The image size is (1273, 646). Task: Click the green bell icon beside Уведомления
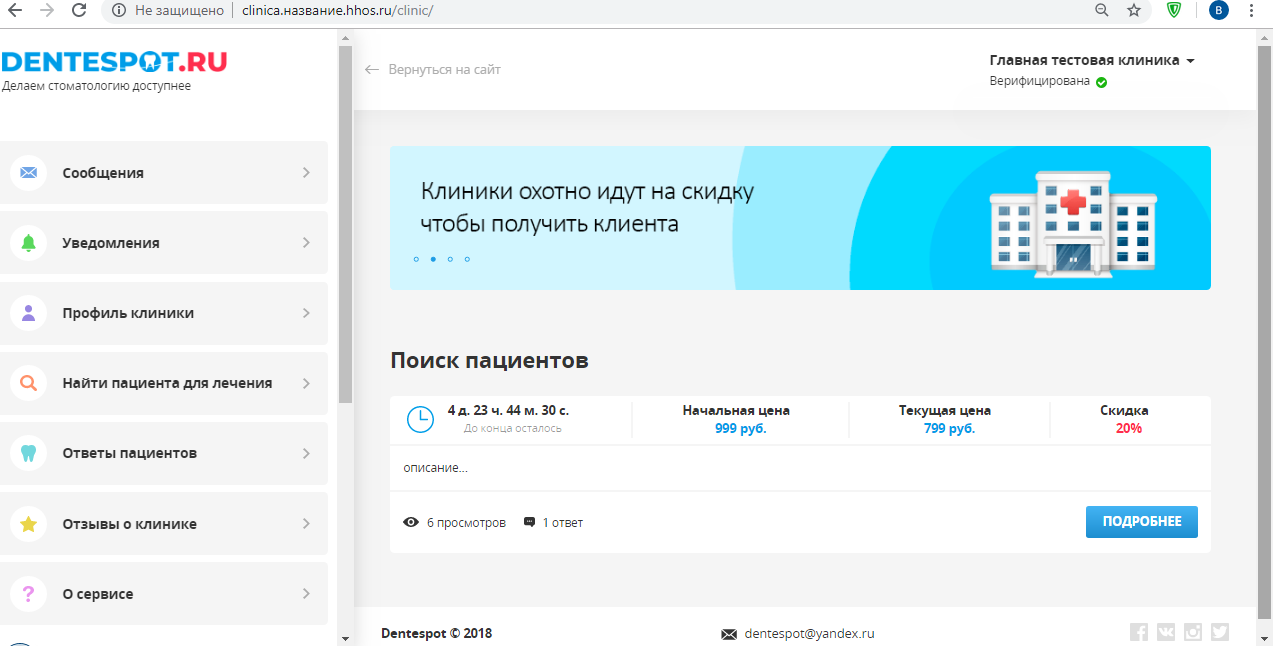pyautogui.click(x=28, y=243)
